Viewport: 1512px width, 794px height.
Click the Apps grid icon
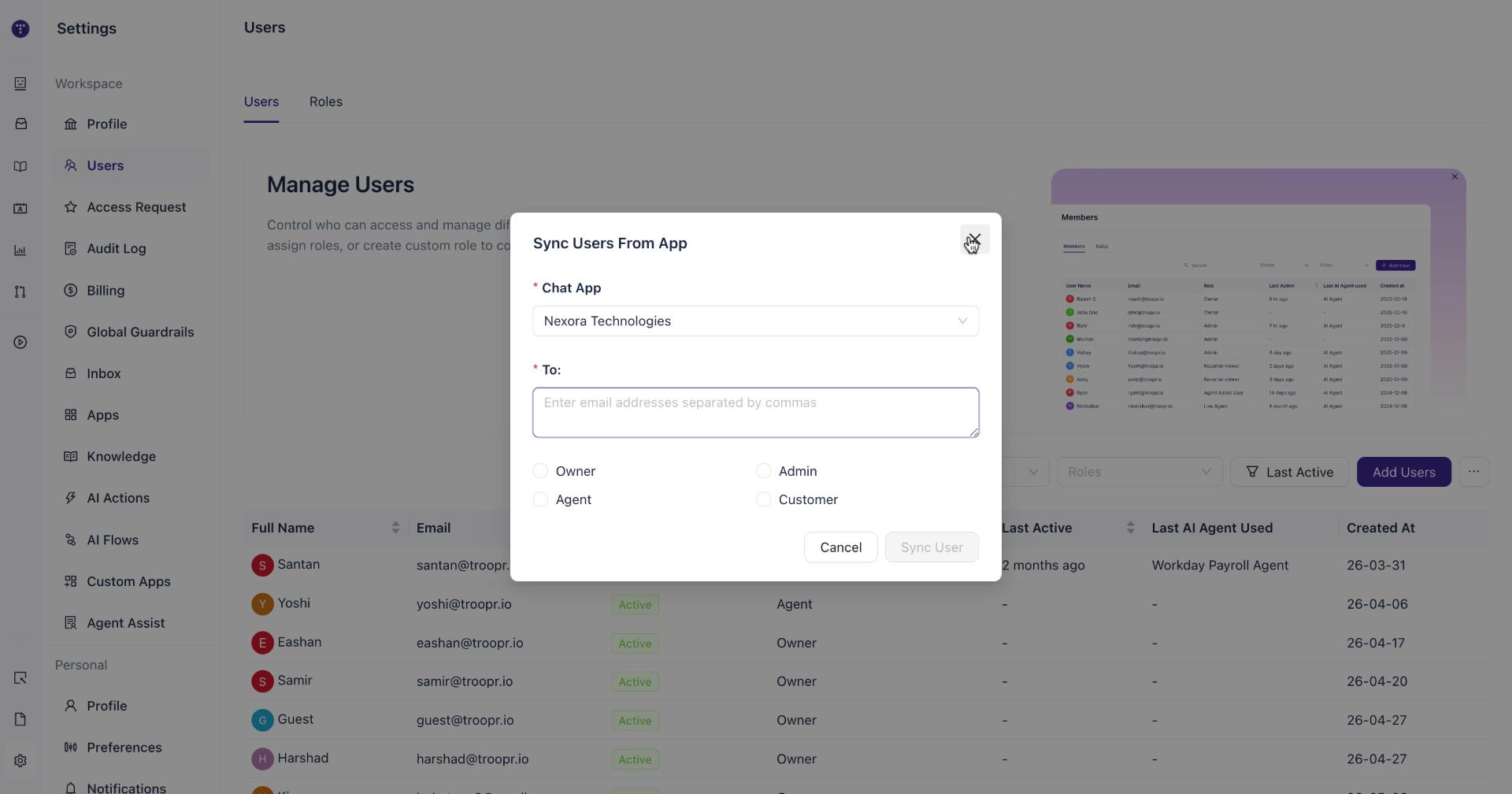pos(71,415)
